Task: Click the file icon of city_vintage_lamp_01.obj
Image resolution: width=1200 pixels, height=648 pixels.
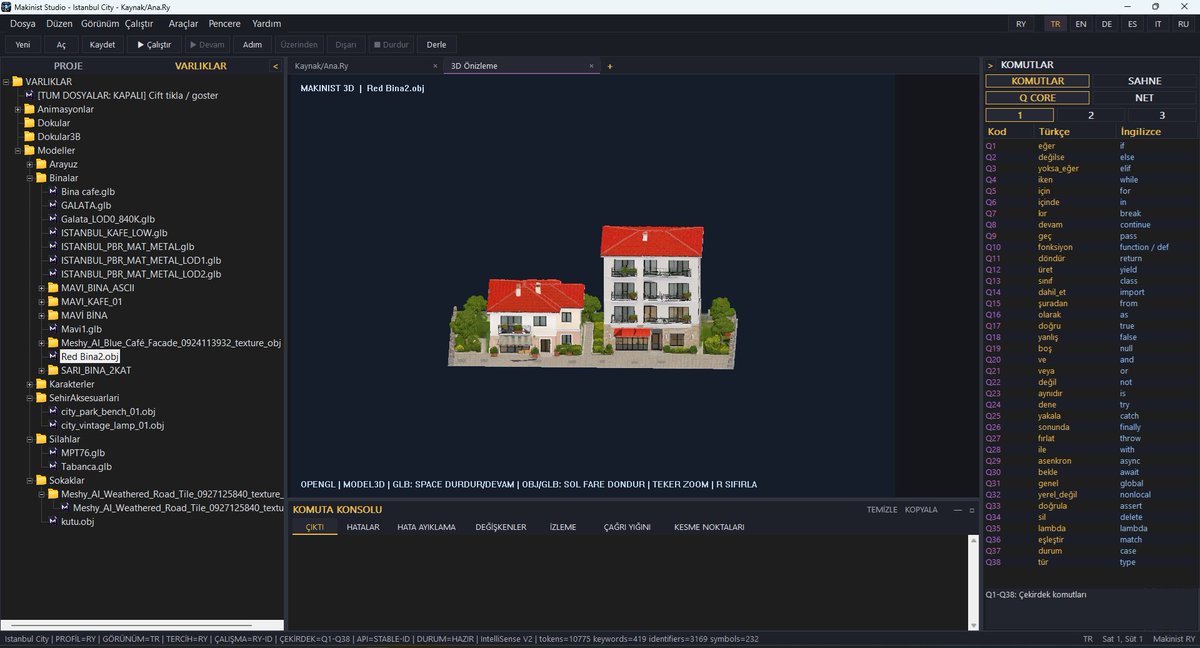Action: pos(53,425)
